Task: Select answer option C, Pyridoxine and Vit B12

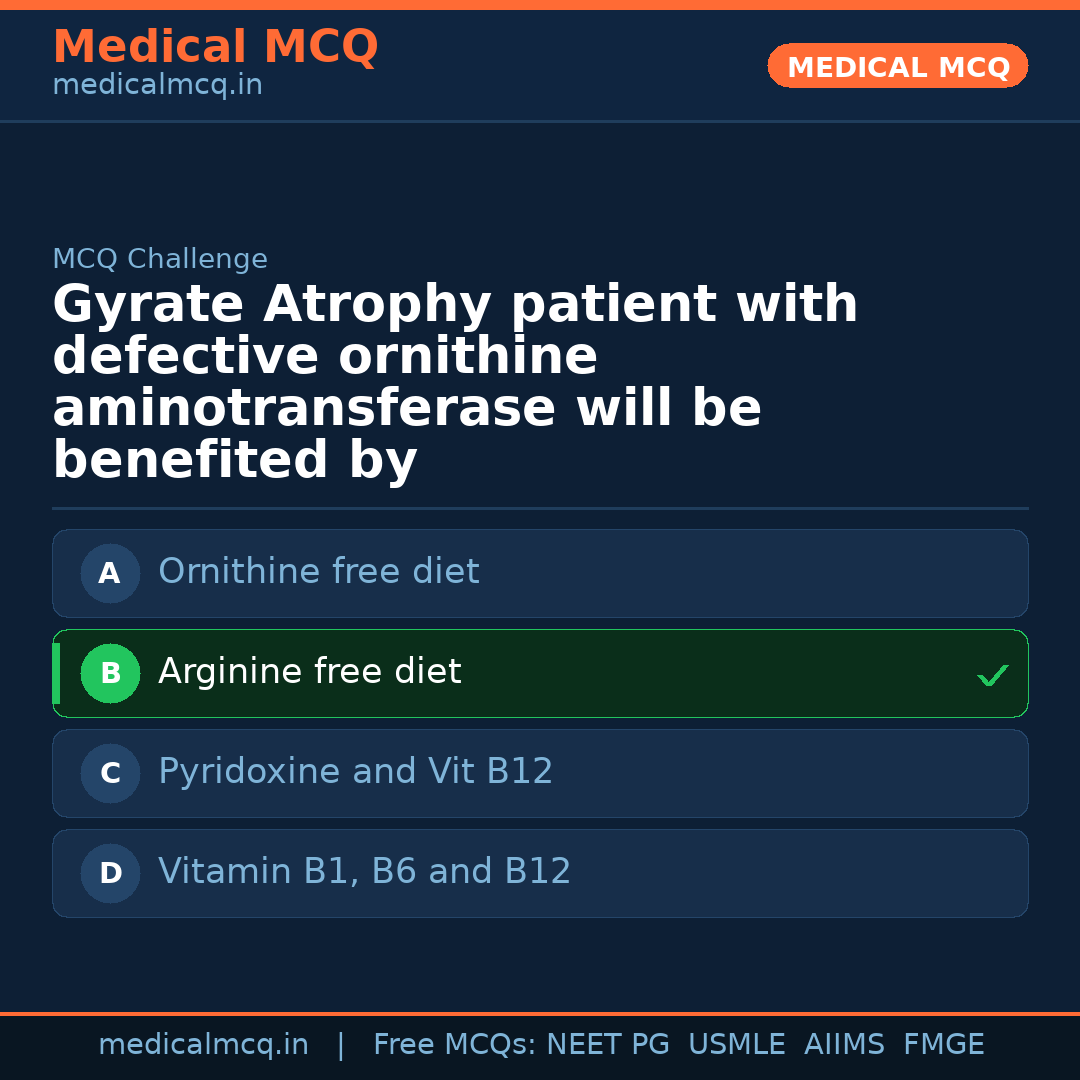Action: (x=540, y=773)
